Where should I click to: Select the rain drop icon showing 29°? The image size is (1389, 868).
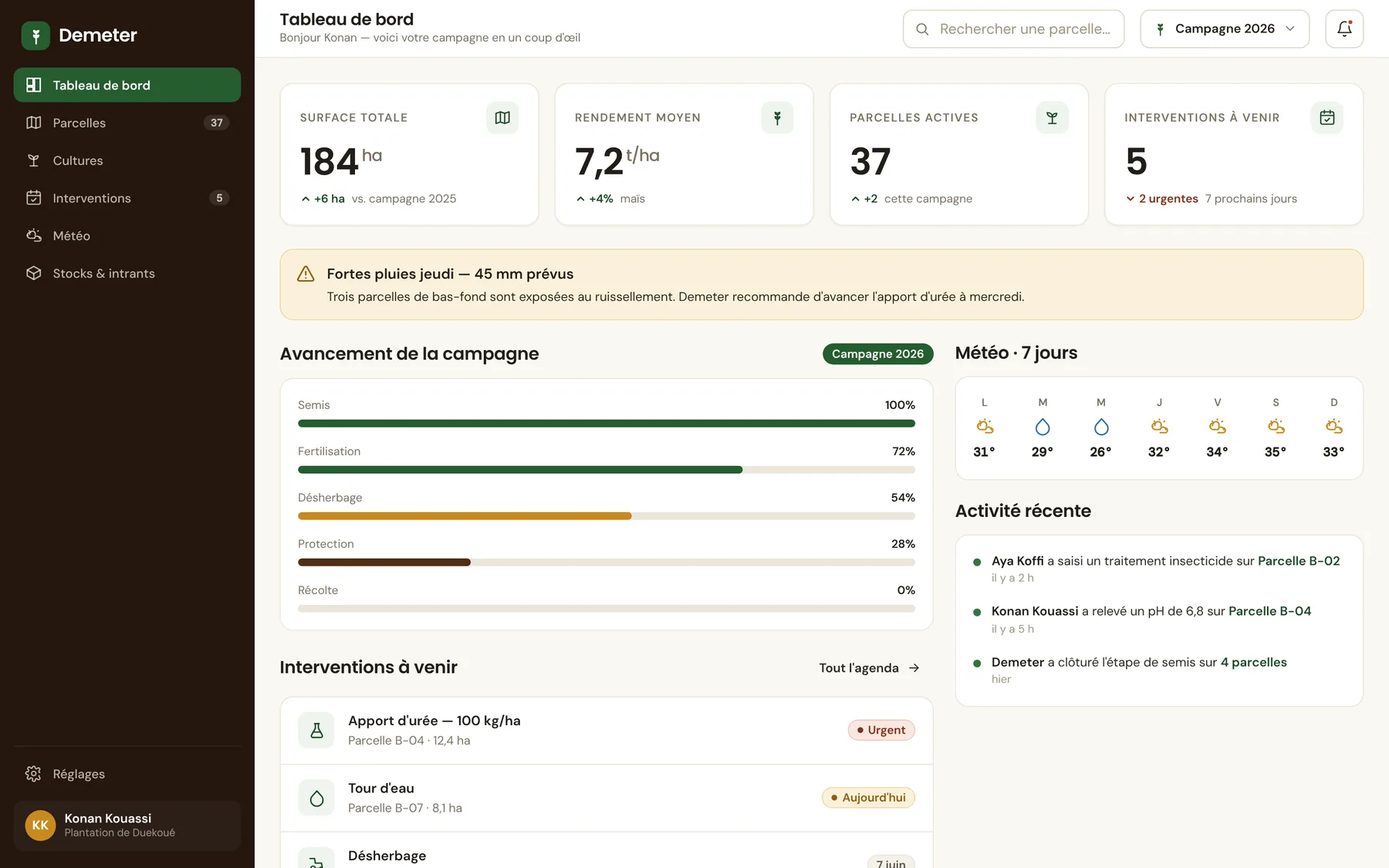[x=1043, y=427]
